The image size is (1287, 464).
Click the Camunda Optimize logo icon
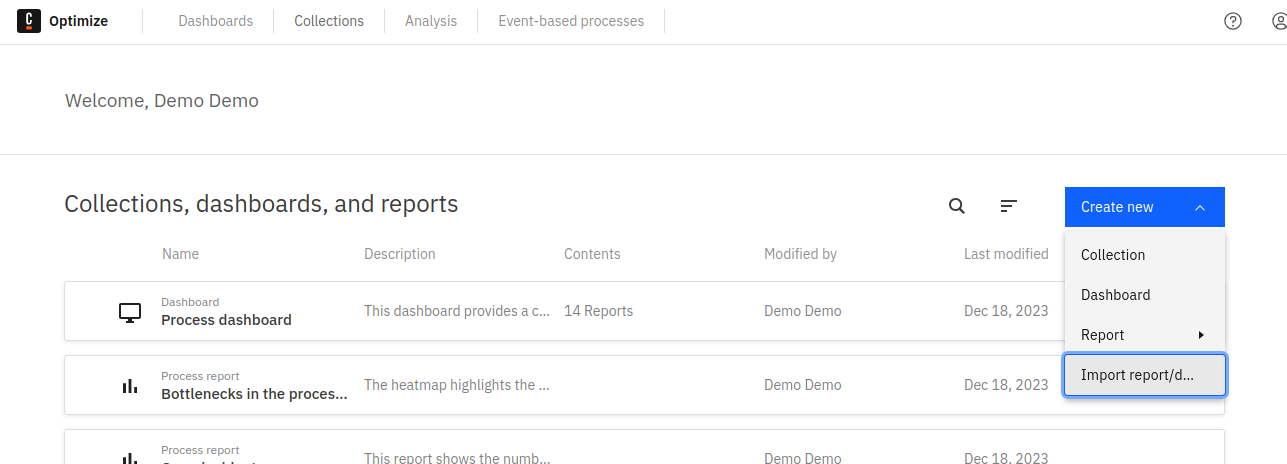click(29, 21)
